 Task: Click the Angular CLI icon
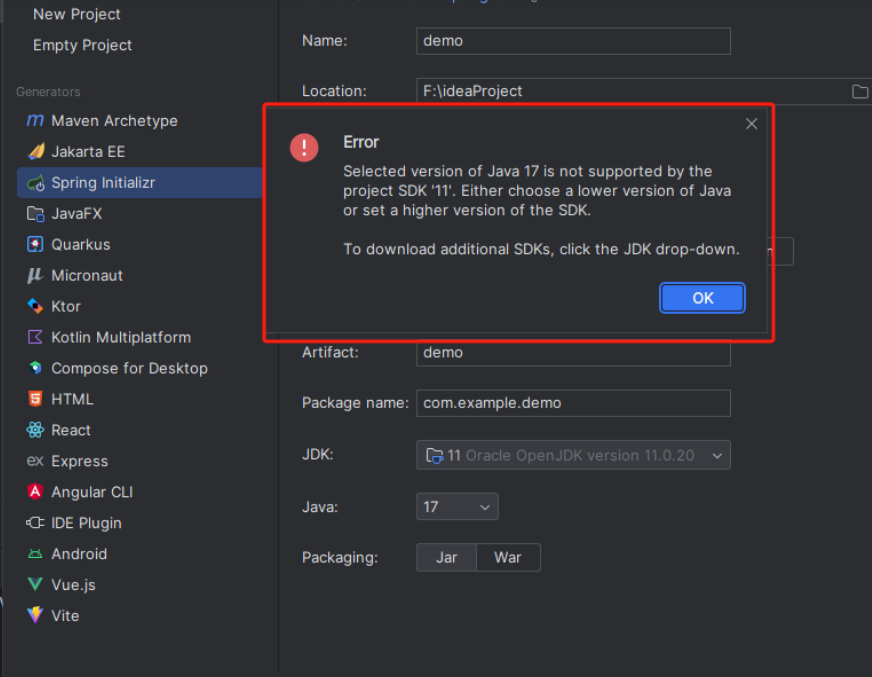(35, 492)
